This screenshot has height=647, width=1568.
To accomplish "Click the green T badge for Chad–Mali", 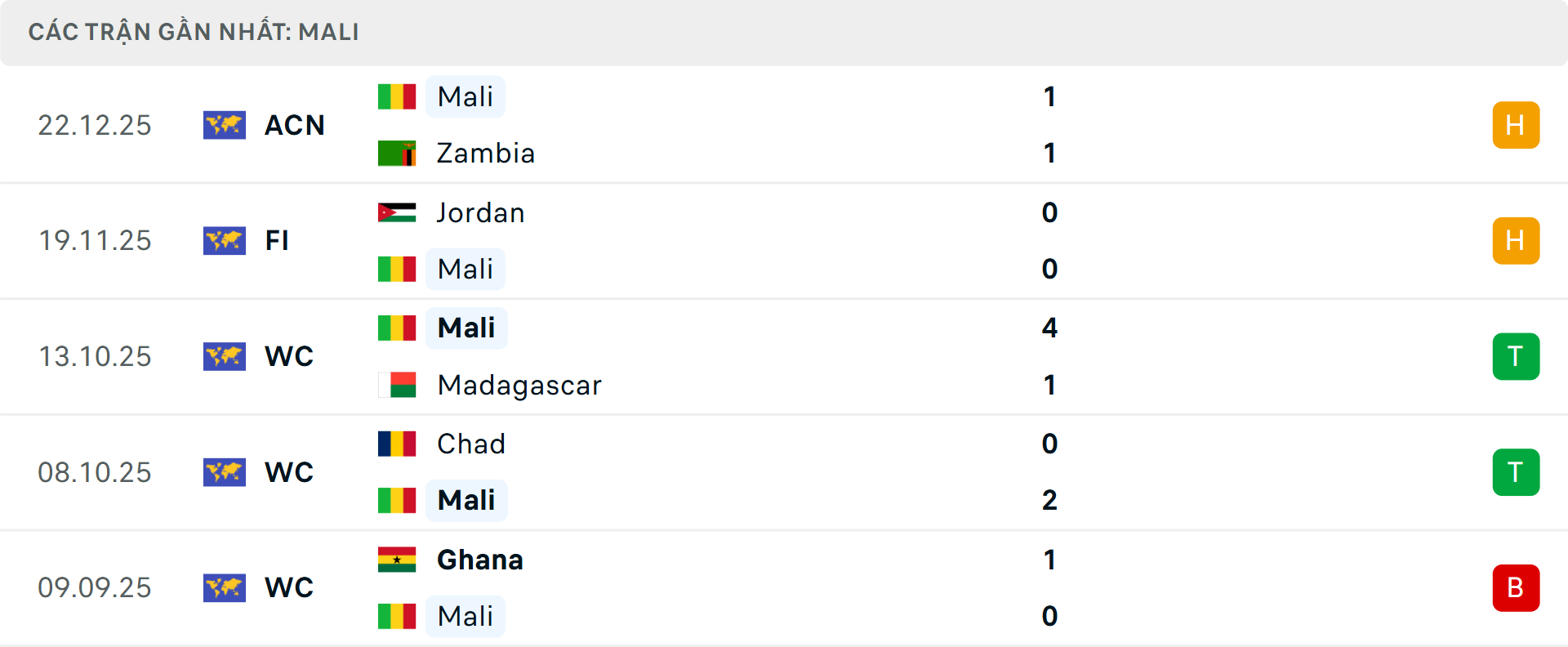I will point(1516,472).
